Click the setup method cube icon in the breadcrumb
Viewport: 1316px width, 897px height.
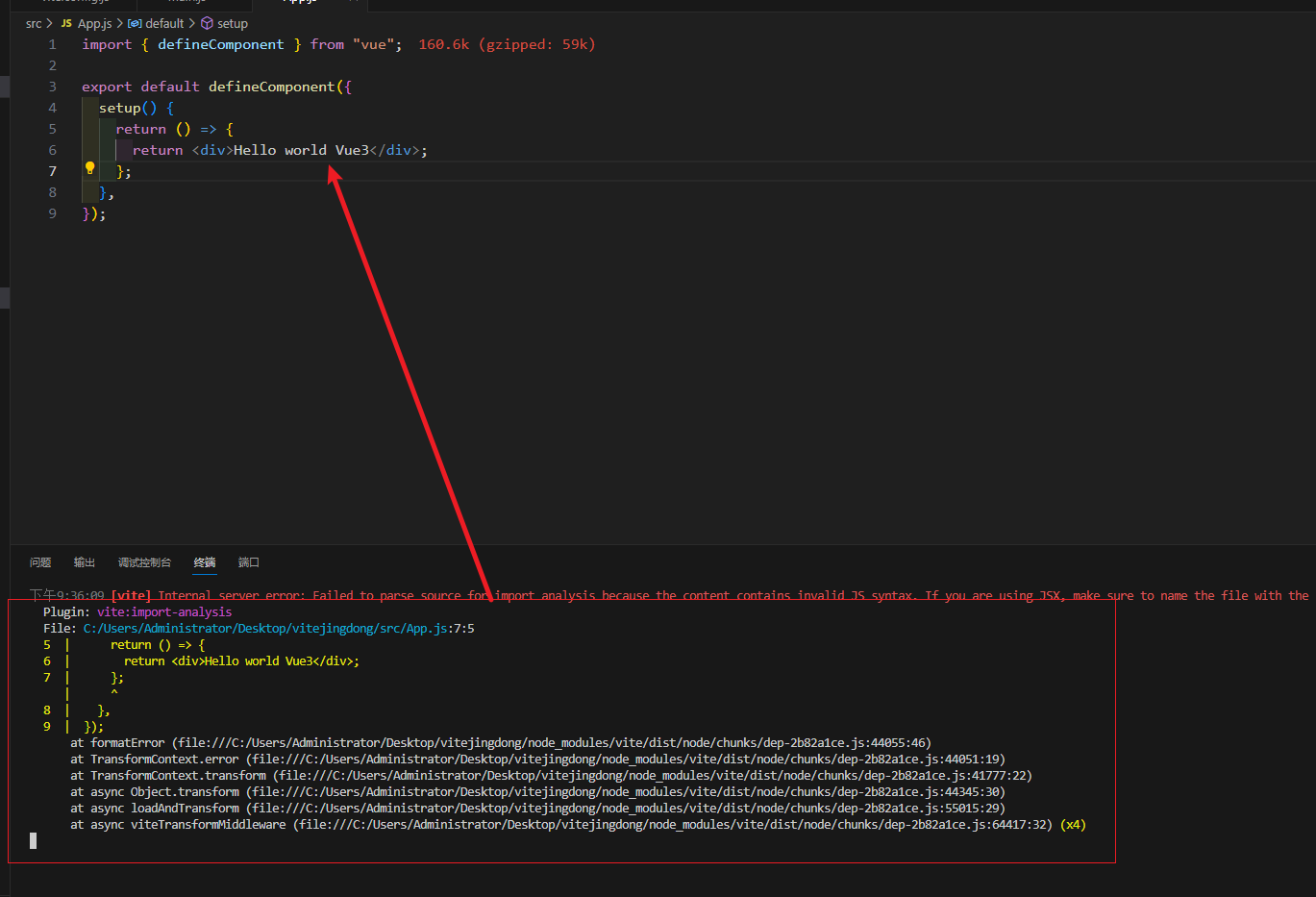[207, 23]
